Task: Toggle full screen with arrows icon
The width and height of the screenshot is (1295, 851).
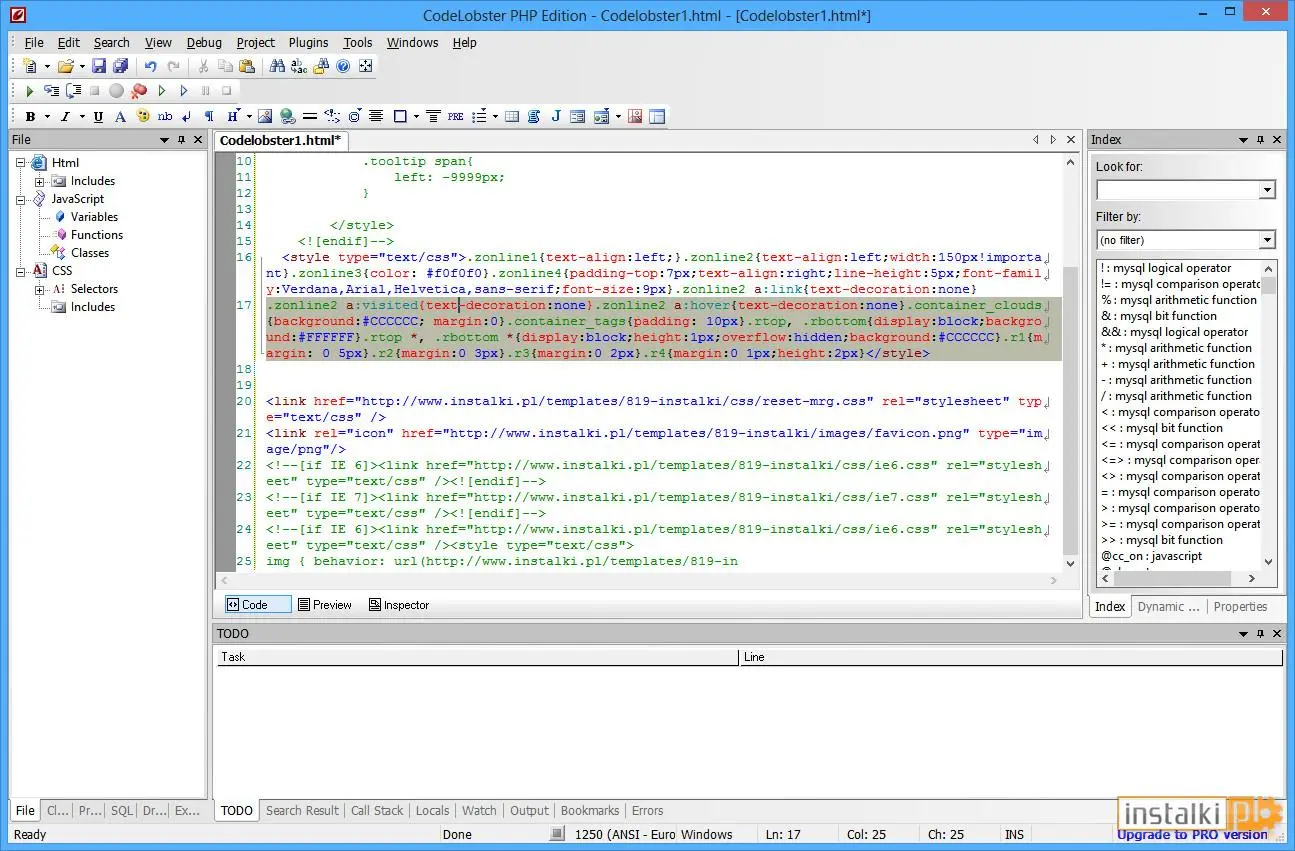Action: [365, 66]
